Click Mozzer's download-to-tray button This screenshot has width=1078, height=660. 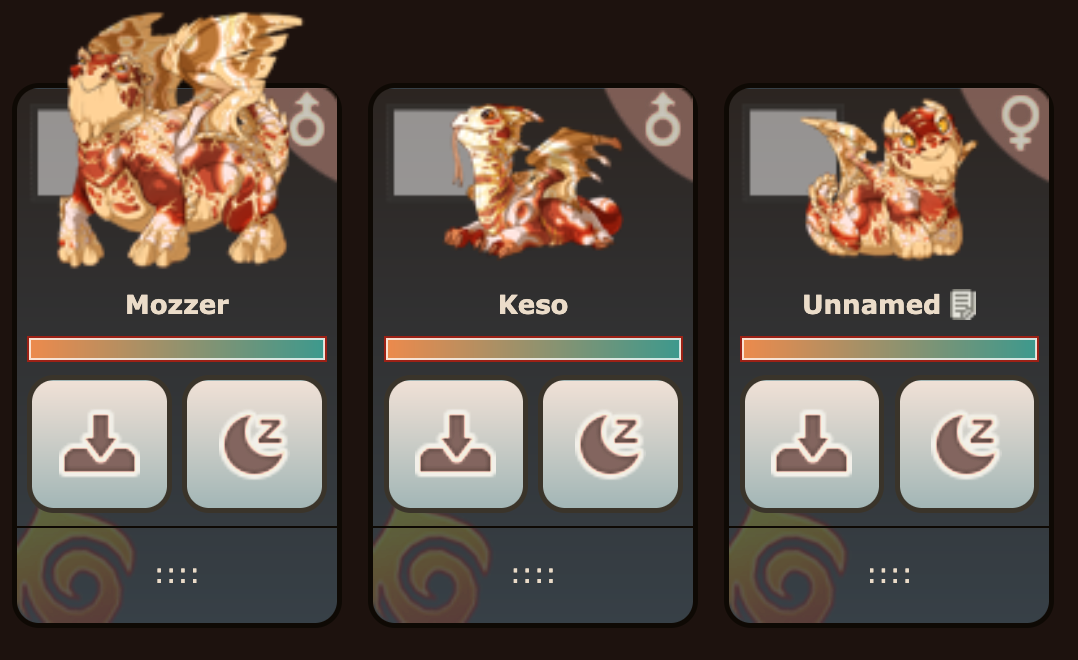tap(100, 444)
